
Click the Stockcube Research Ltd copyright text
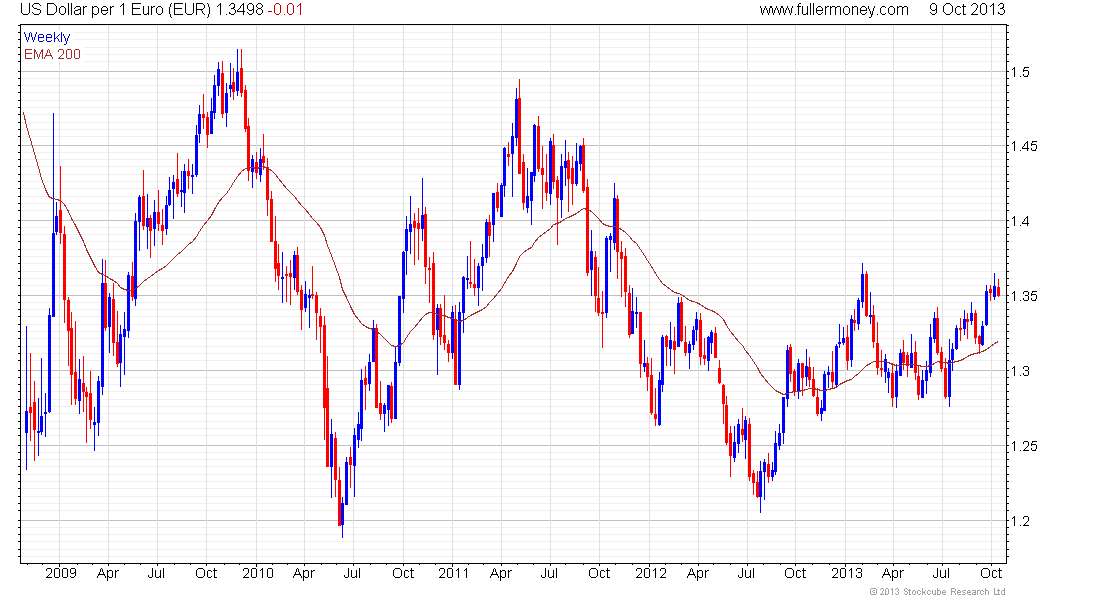tap(937, 592)
